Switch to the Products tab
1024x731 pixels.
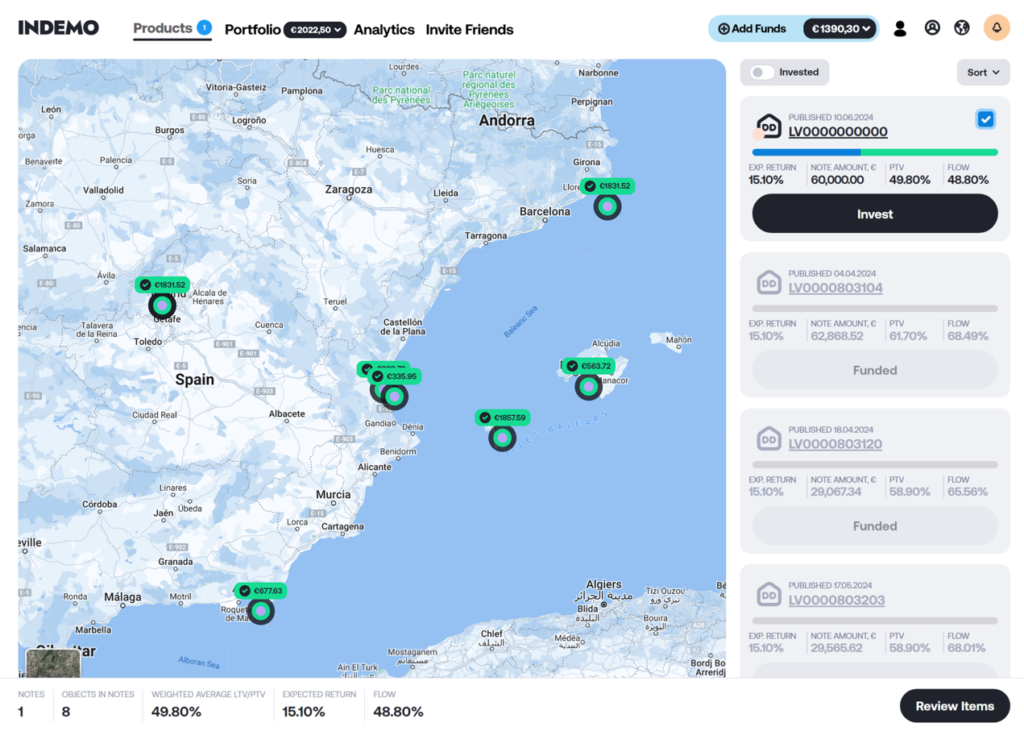[x=162, y=28]
